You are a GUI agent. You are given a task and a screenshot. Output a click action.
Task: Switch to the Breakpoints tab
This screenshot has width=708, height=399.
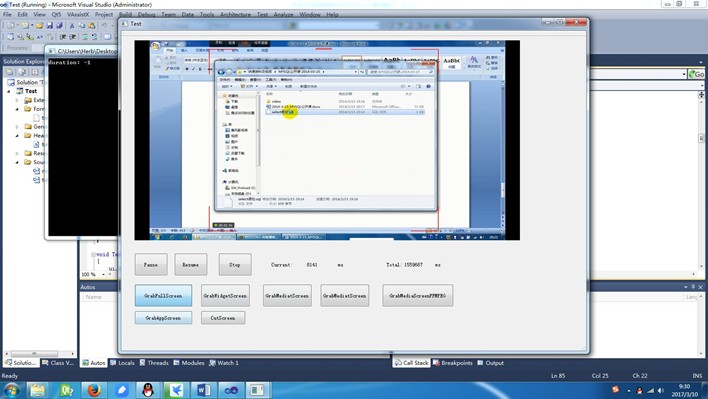[452, 363]
